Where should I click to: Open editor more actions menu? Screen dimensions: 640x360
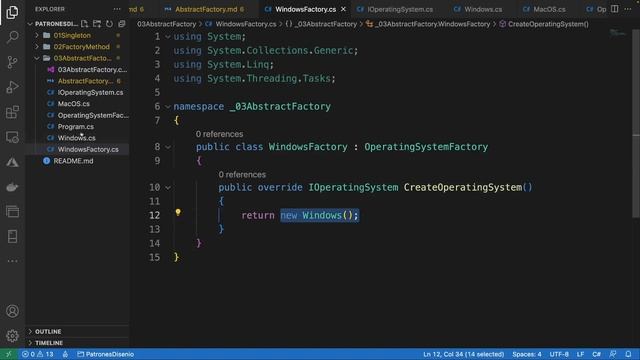[x=628, y=9]
